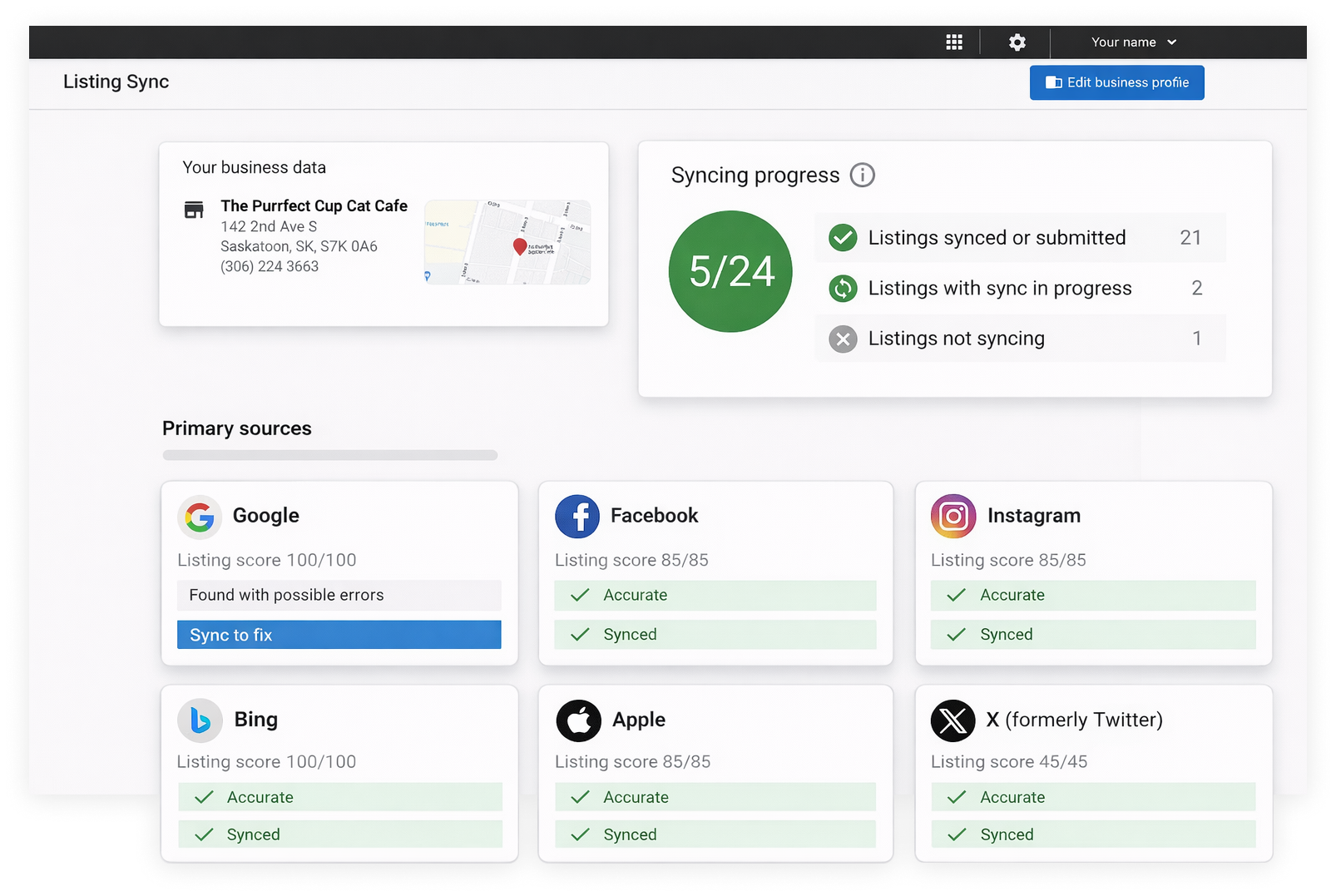Toggle Accurate status on the Facebook card

(715, 595)
